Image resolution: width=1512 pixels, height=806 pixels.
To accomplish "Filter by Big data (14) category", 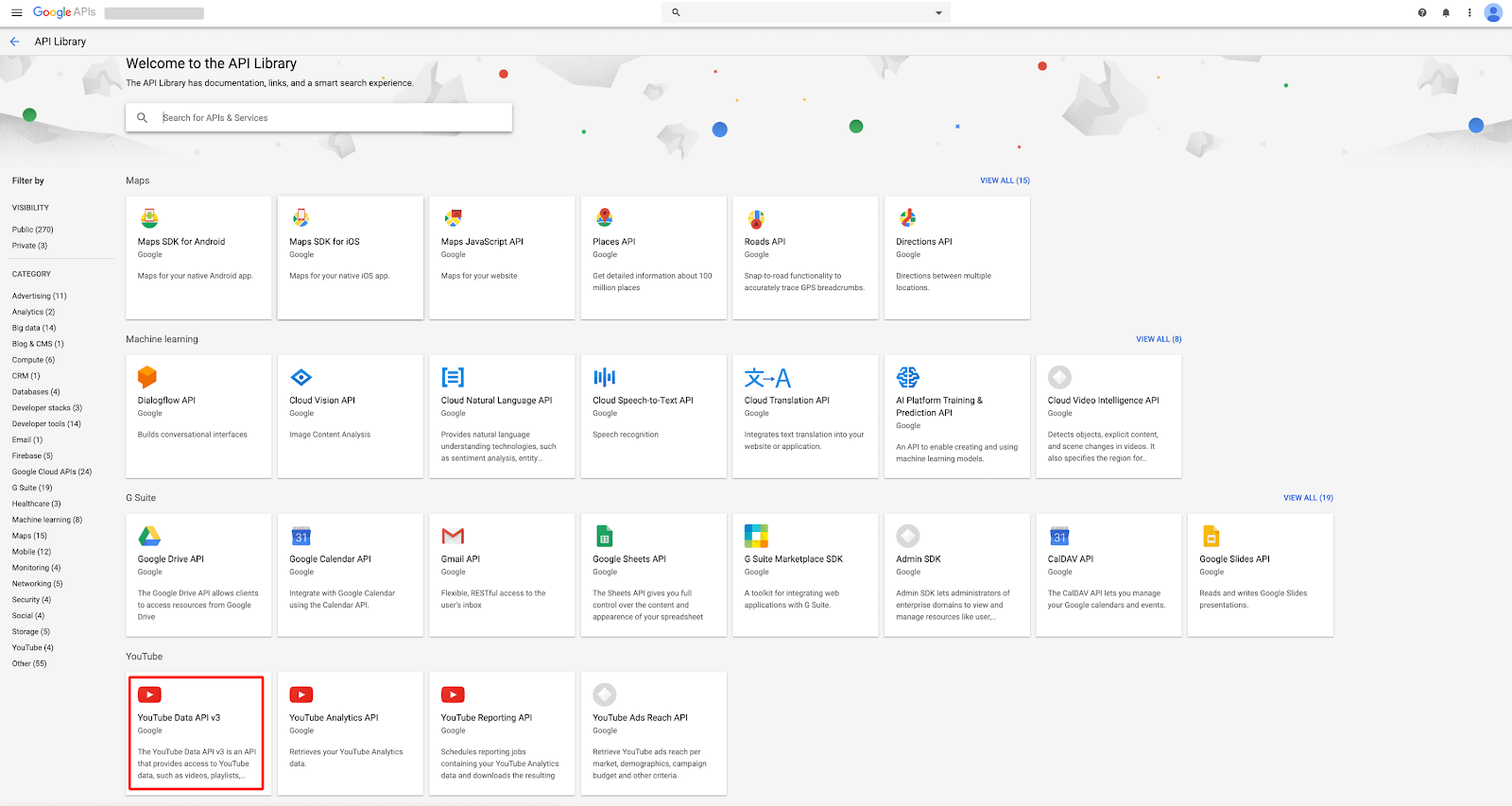I will pyautogui.click(x=34, y=328).
